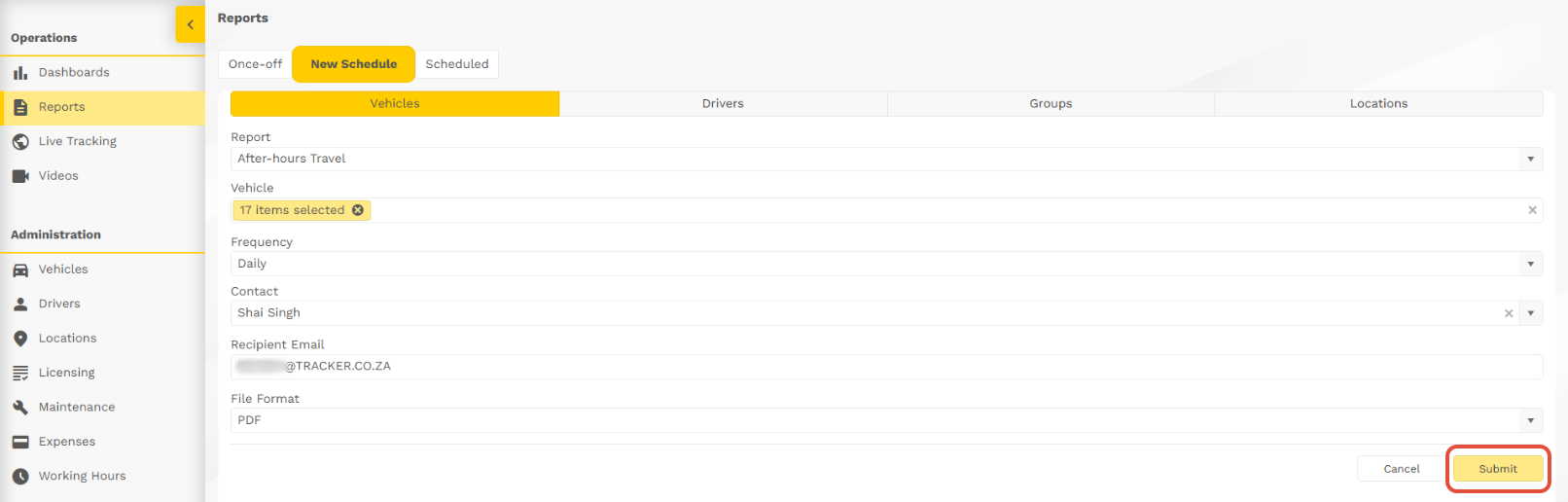Image resolution: width=1568 pixels, height=502 pixels.
Task: Clear the Contact field selection
Action: (x=1509, y=313)
